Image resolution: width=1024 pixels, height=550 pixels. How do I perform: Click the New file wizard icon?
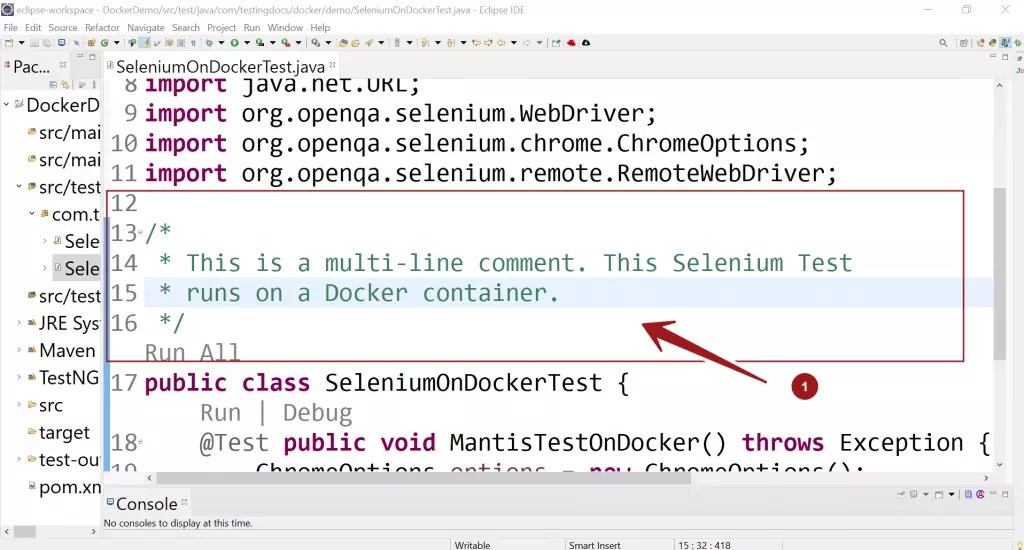coord(8,42)
